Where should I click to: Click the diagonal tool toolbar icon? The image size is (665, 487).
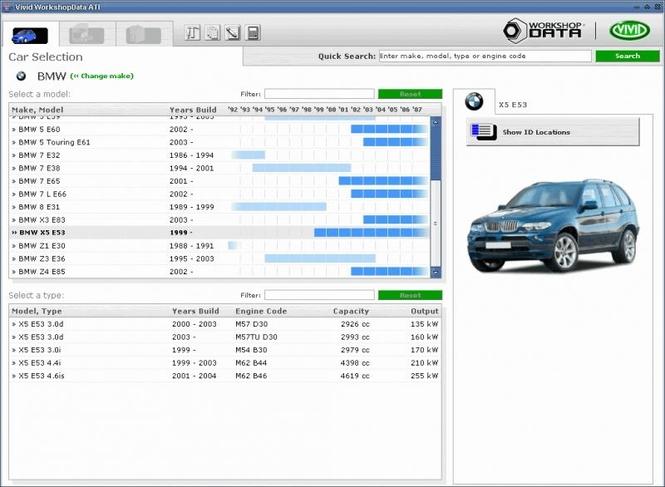232,33
